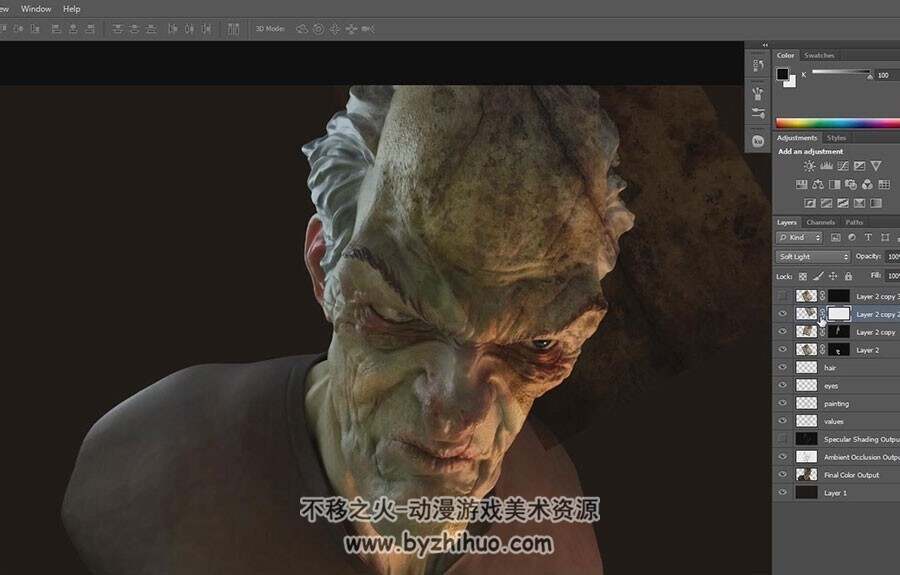Open the Brush Presets panel icon

coord(758,92)
